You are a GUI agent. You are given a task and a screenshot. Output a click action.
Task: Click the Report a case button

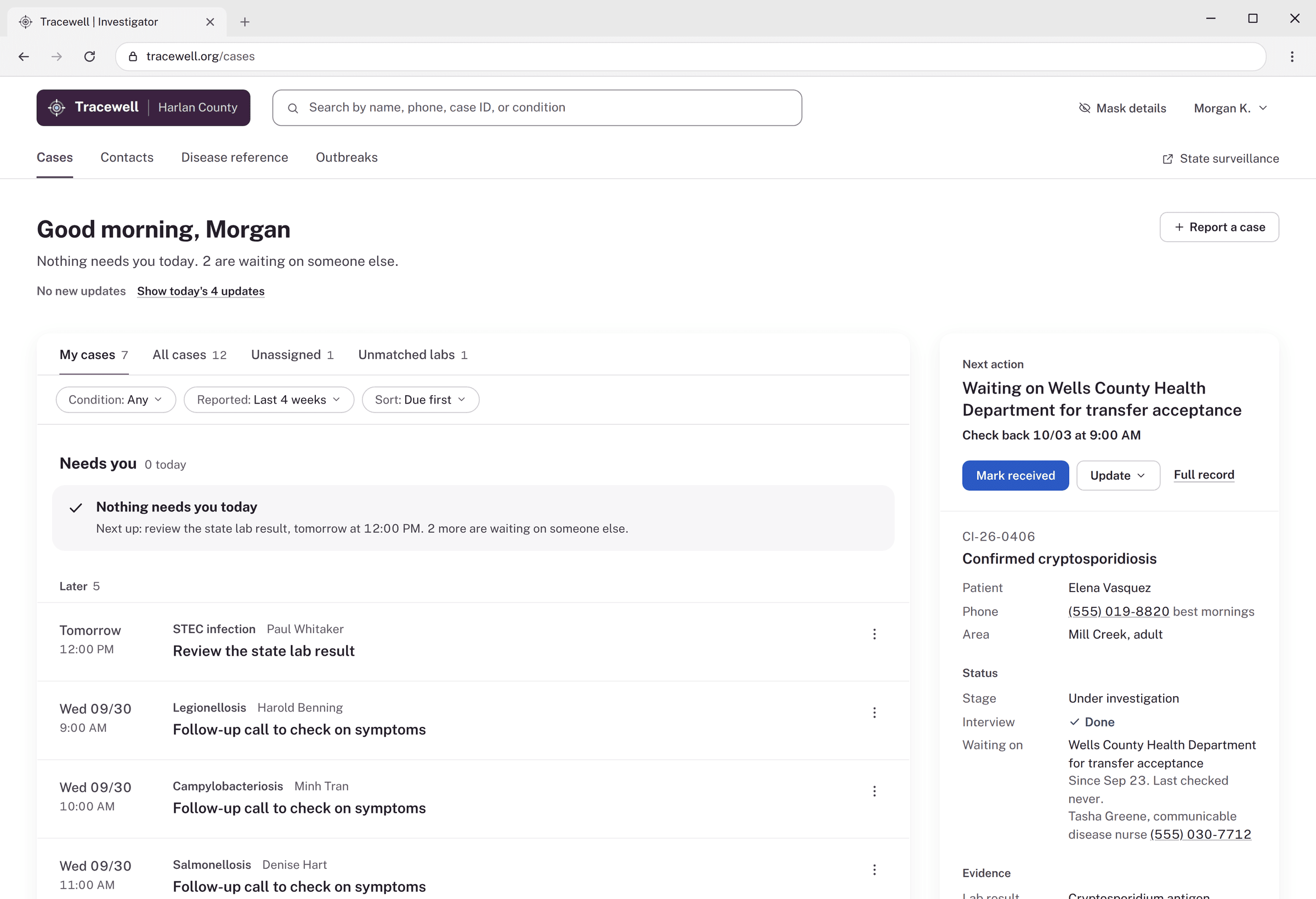point(1218,227)
